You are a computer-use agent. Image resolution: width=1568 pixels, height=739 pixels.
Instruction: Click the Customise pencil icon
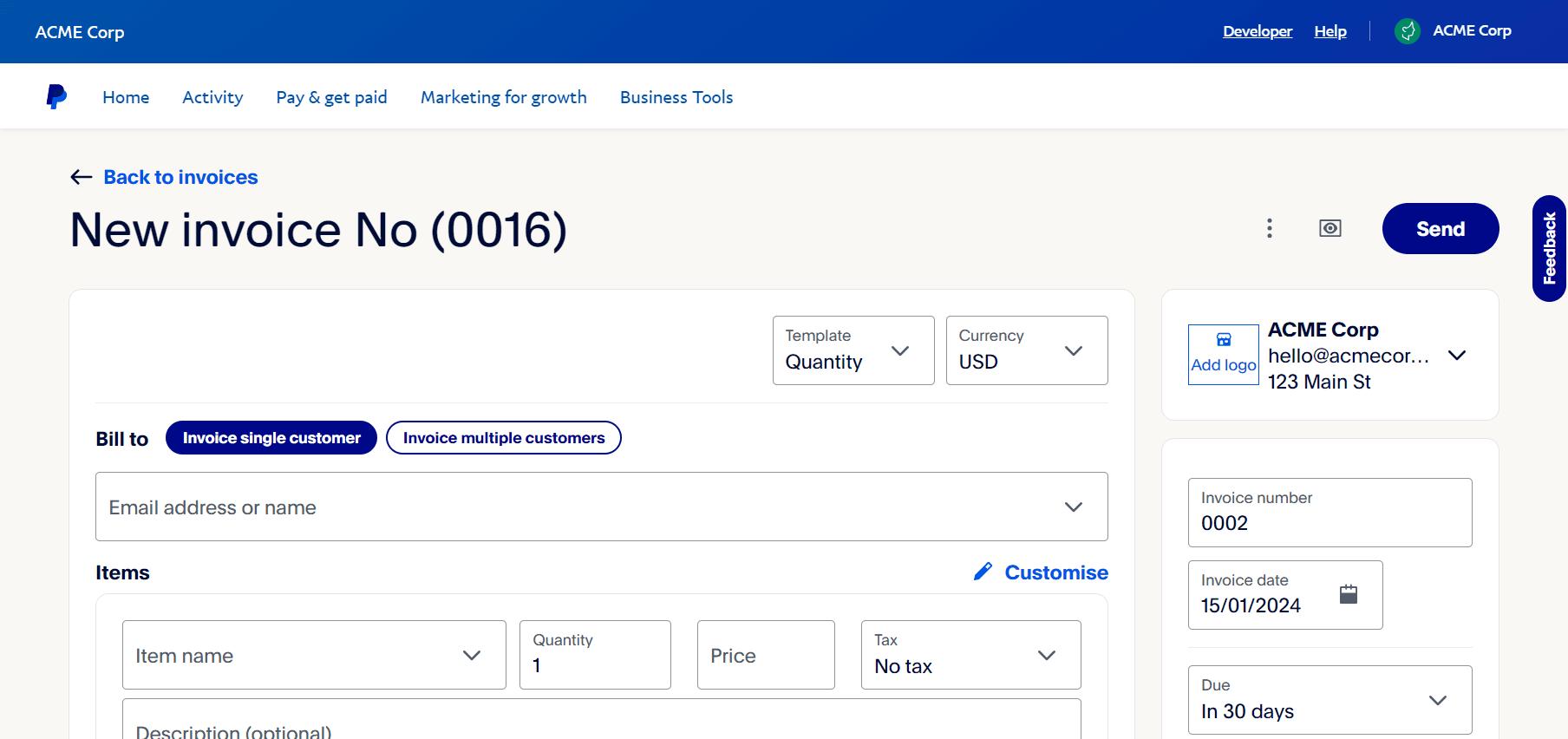983,572
